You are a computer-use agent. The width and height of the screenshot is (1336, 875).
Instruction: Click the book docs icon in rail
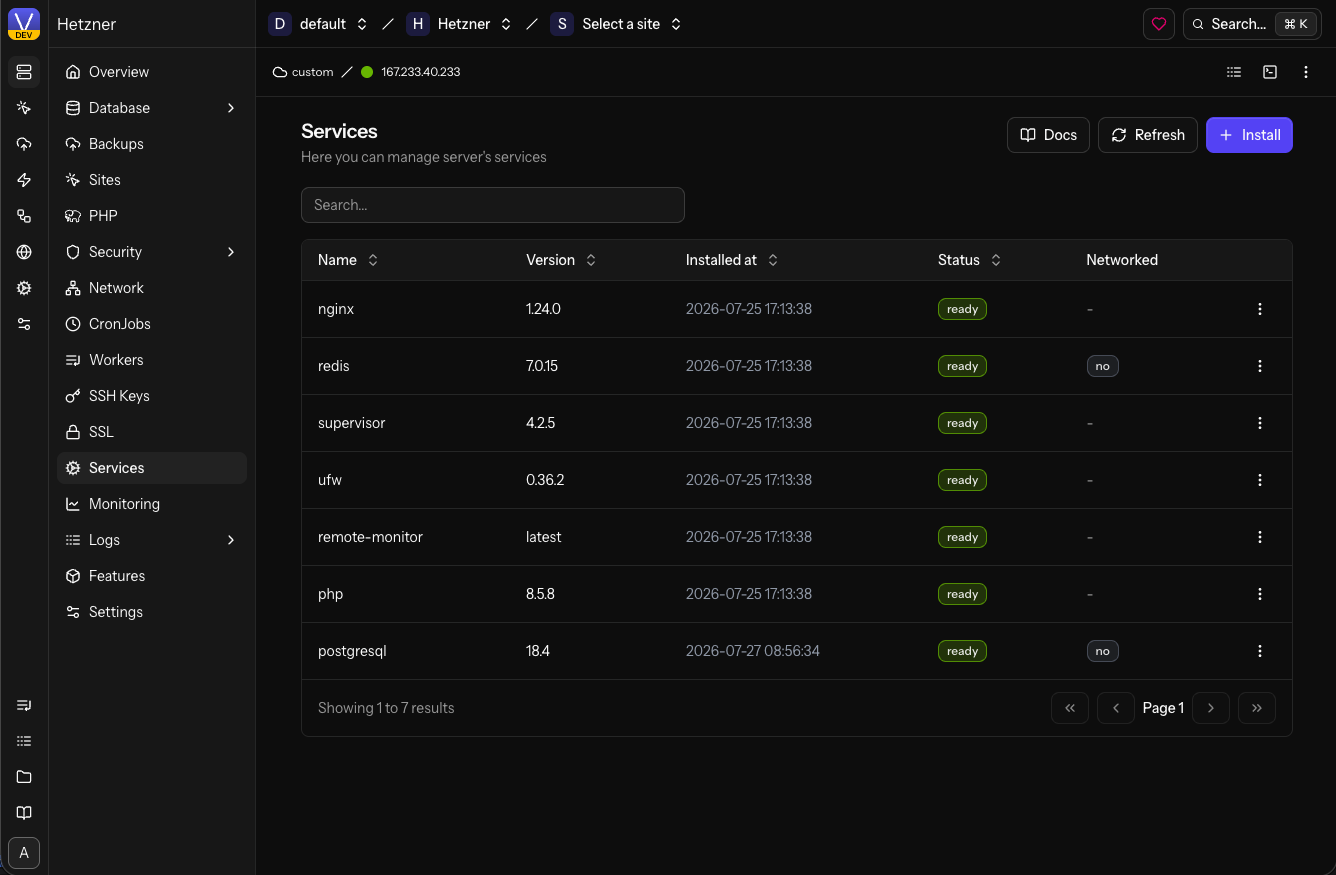point(24,813)
